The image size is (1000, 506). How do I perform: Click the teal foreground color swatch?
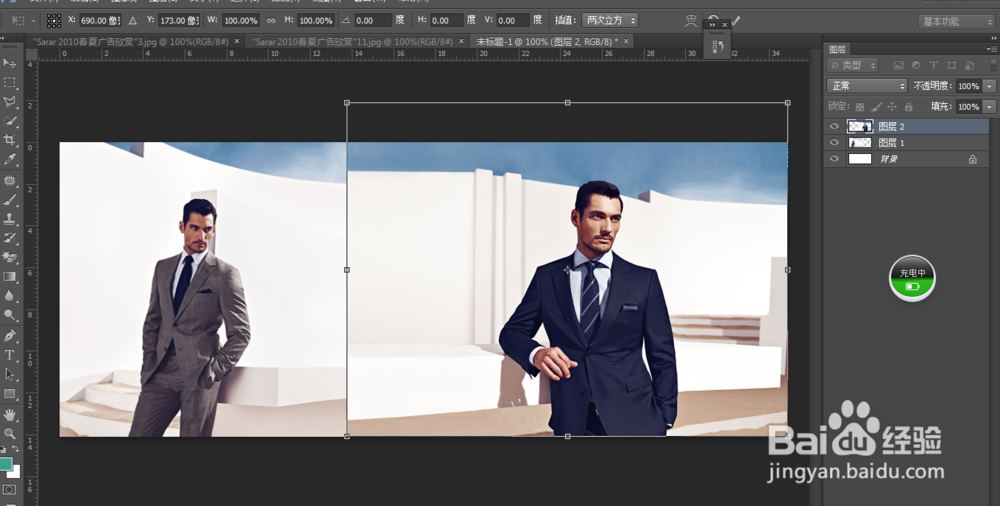pyautogui.click(x=7, y=464)
